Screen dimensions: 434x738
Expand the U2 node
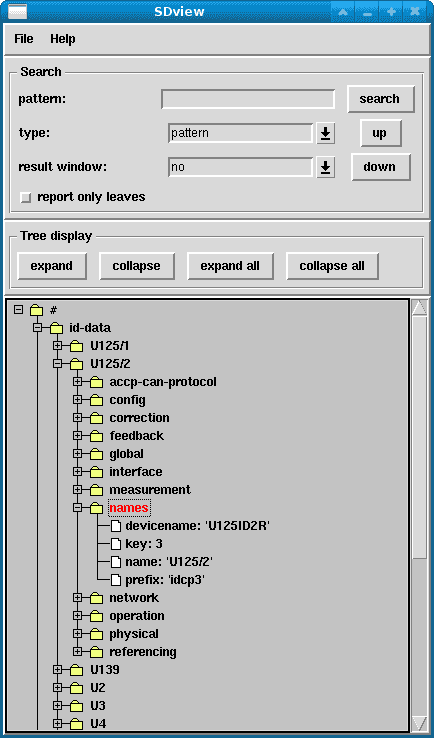tap(57, 688)
